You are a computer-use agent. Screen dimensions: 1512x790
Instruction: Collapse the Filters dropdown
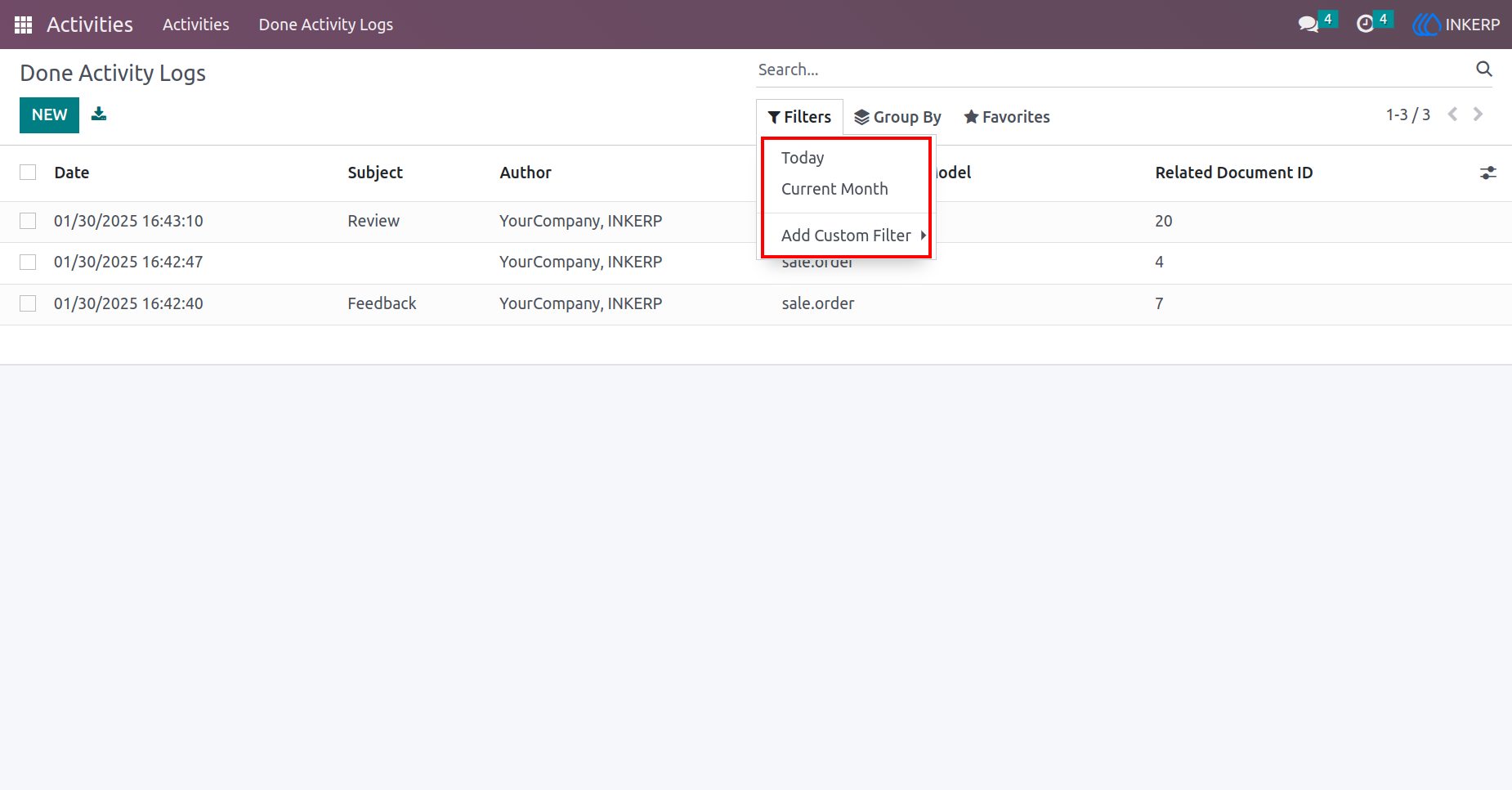(799, 117)
